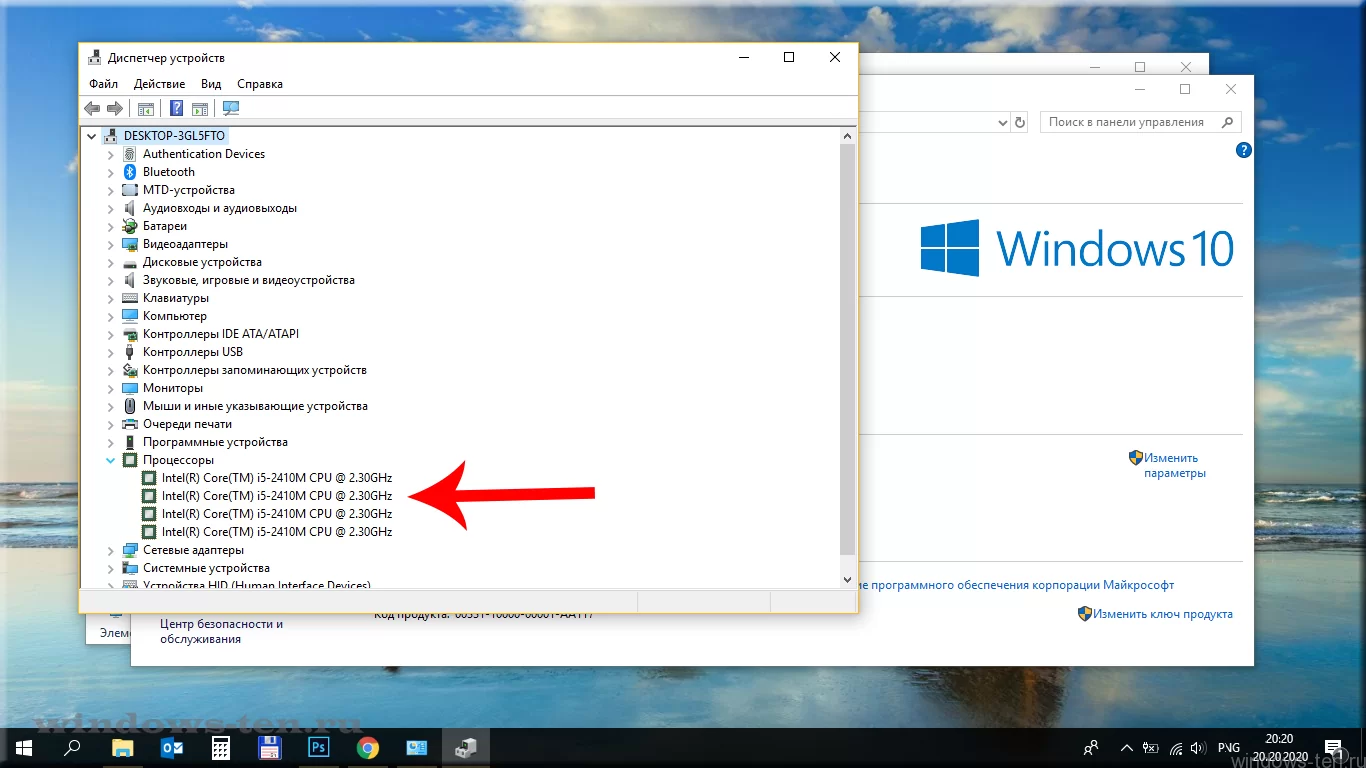
Task: Select the Видеоадаптеры category
Action: (185, 244)
